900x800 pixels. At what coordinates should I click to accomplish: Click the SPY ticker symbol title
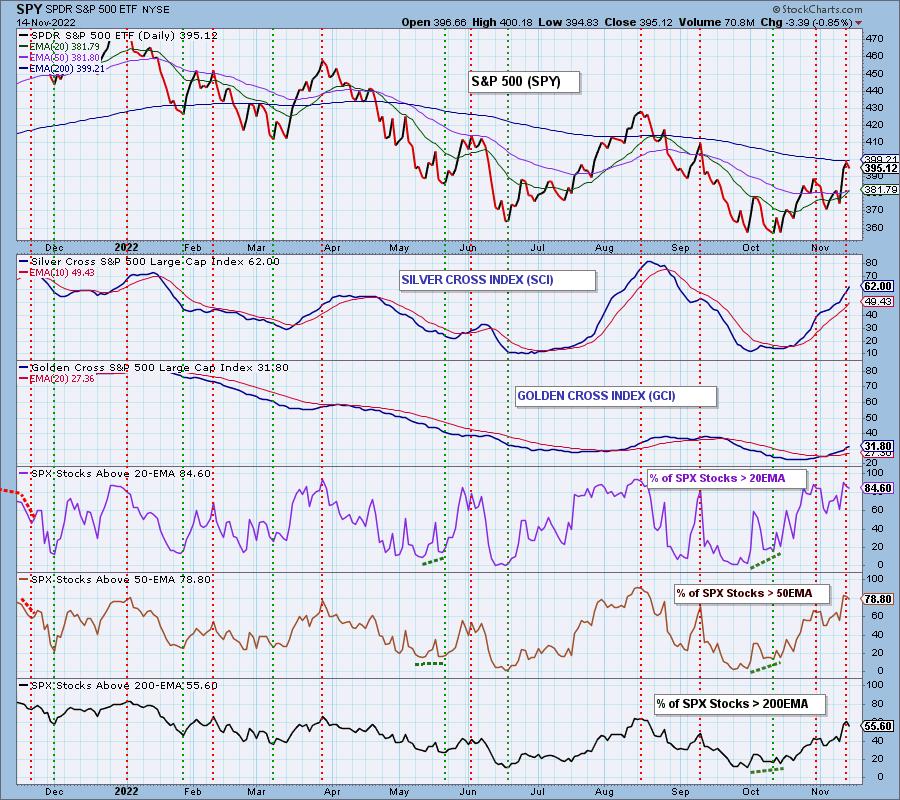(x=29, y=10)
